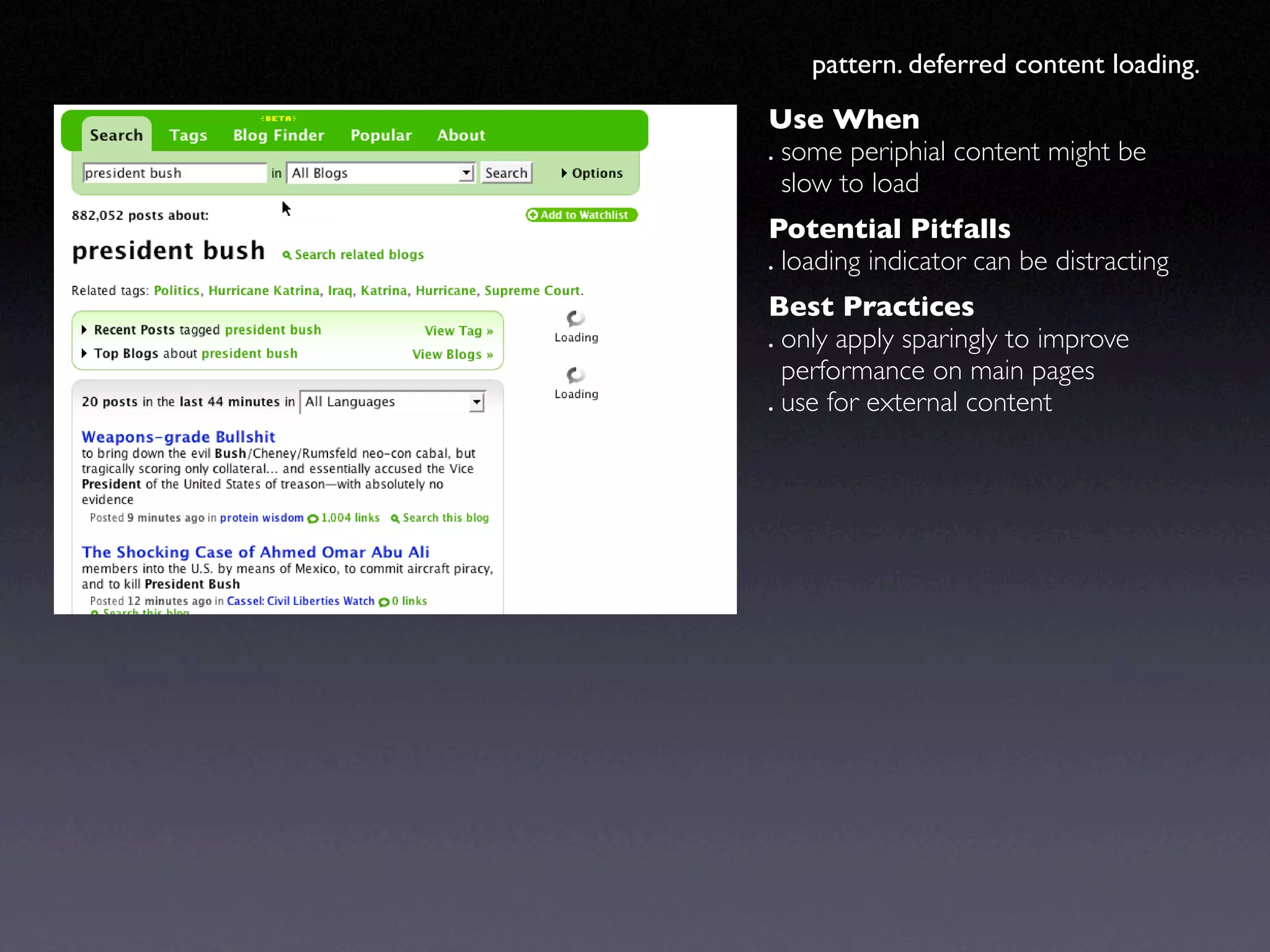Go to the Popular tab
The width and height of the screenshot is (1270, 952).
(x=381, y=135)
